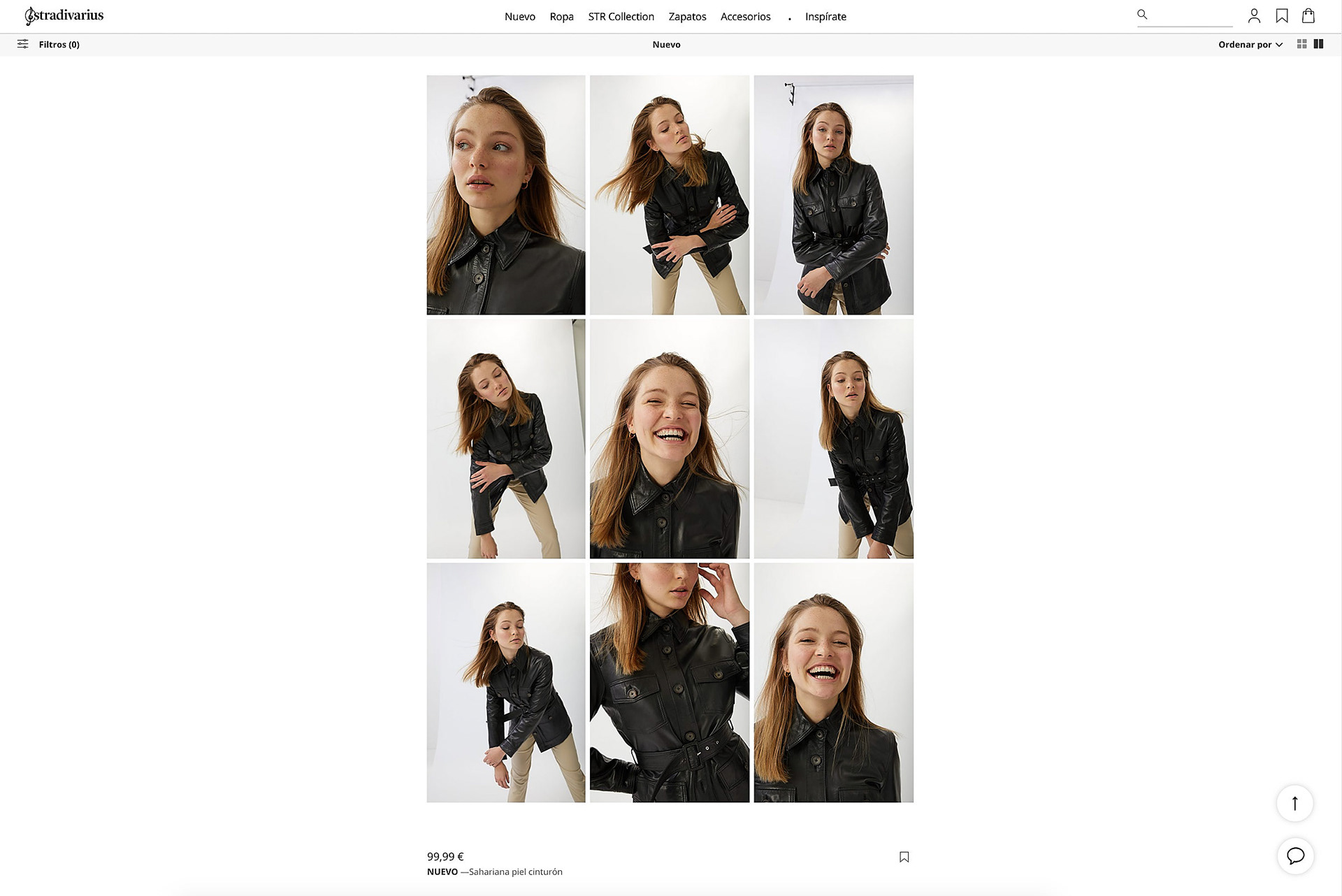
Task: Click the Stradivarius logo
Action: click(x=64, y=15)
